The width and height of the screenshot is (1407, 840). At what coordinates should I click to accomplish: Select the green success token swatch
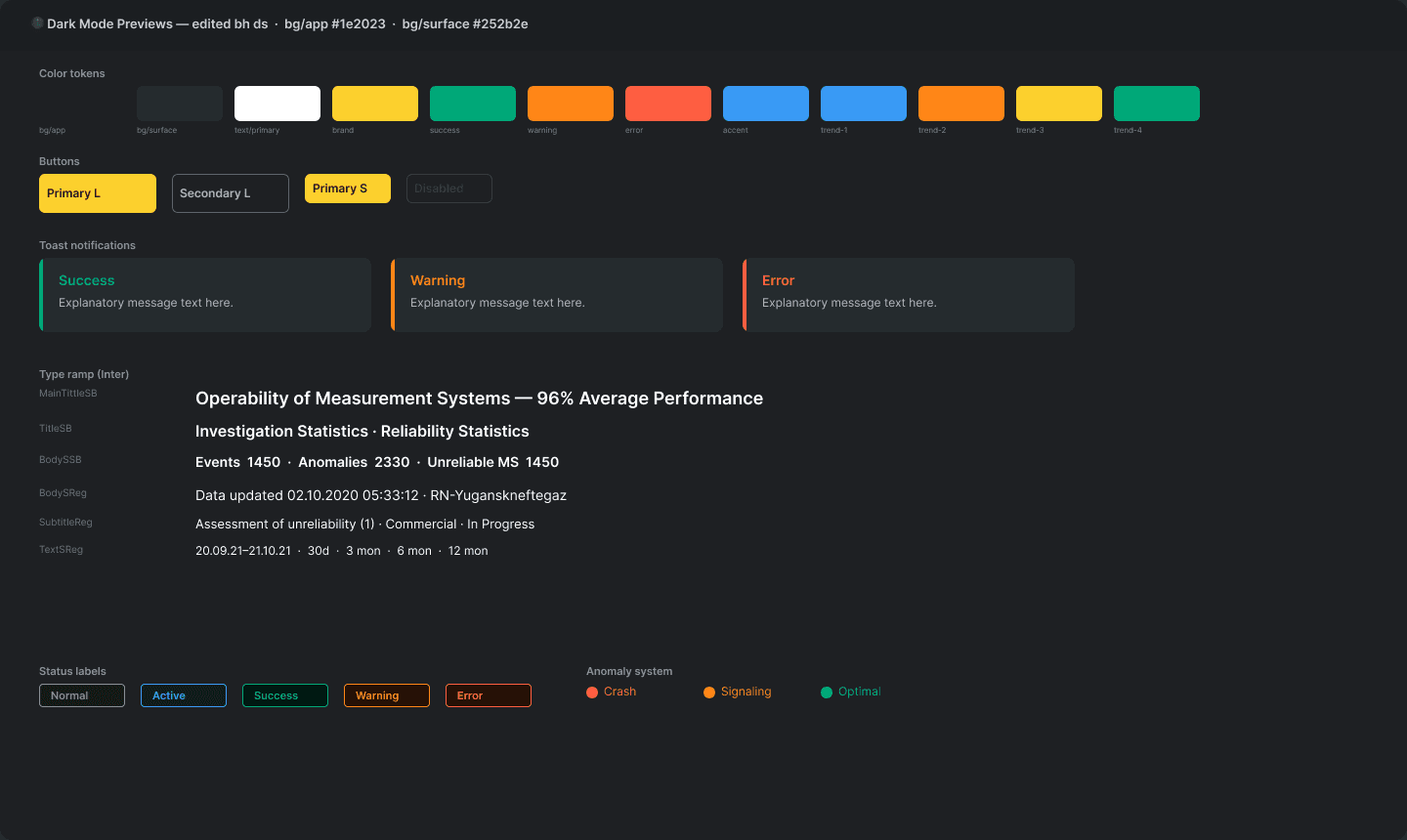pos(473,104)
